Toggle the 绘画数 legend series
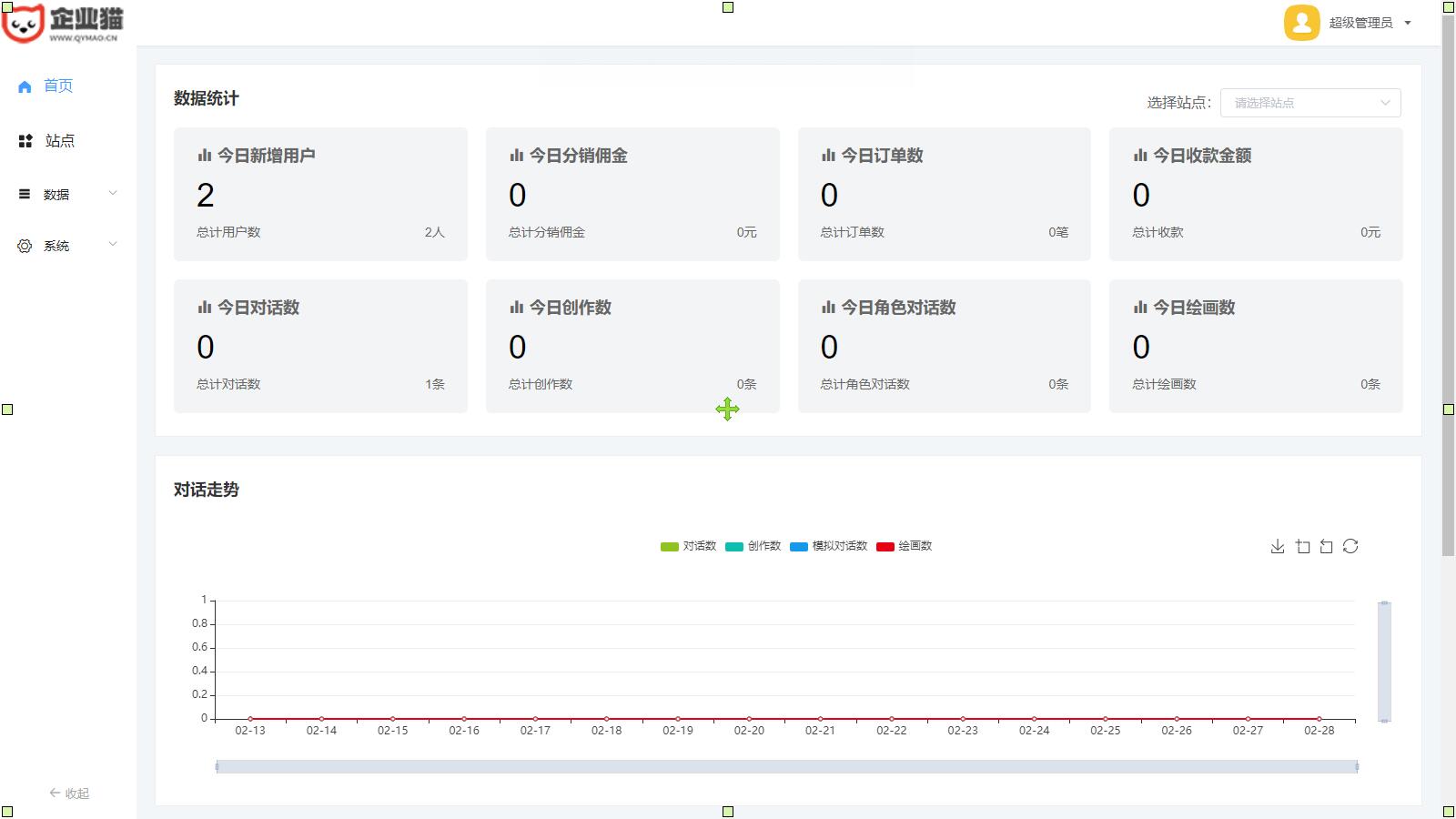 point(904,546)
